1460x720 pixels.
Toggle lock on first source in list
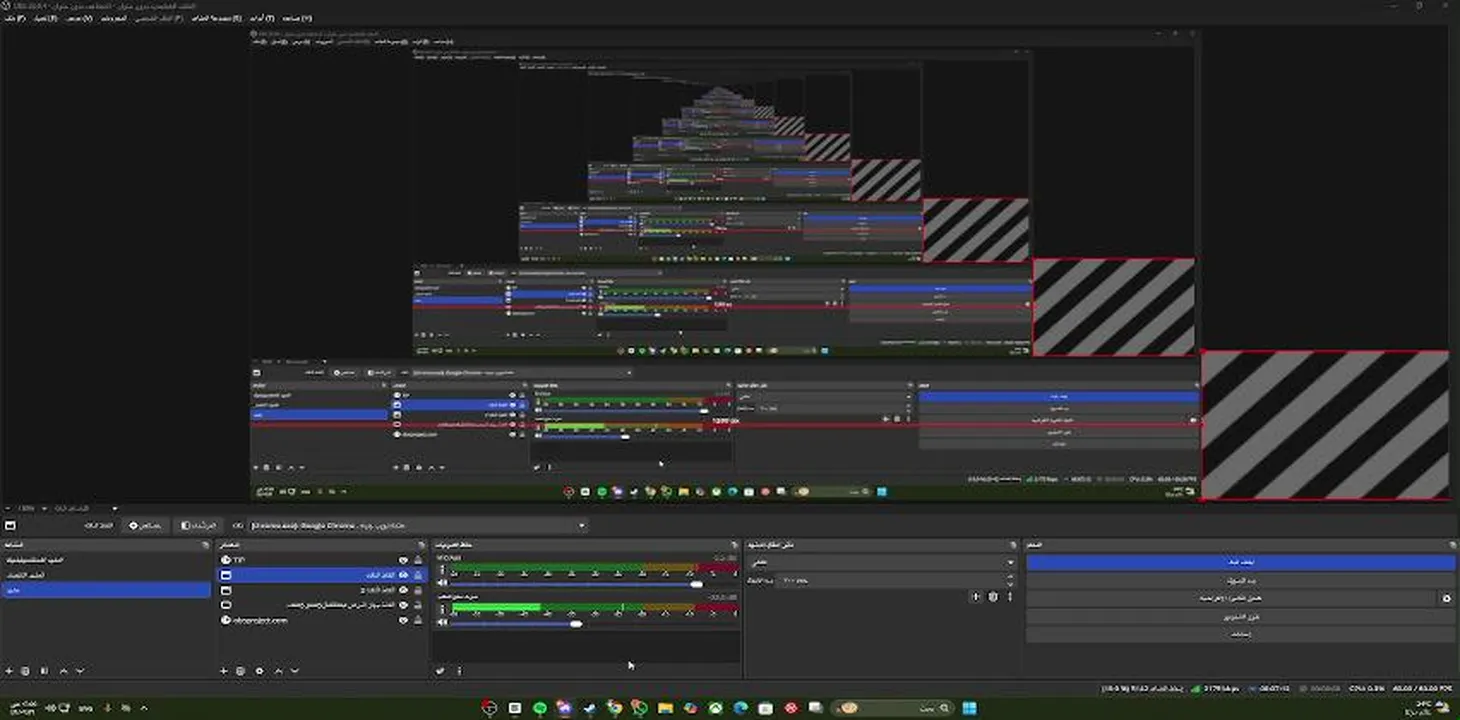[418, 560]
